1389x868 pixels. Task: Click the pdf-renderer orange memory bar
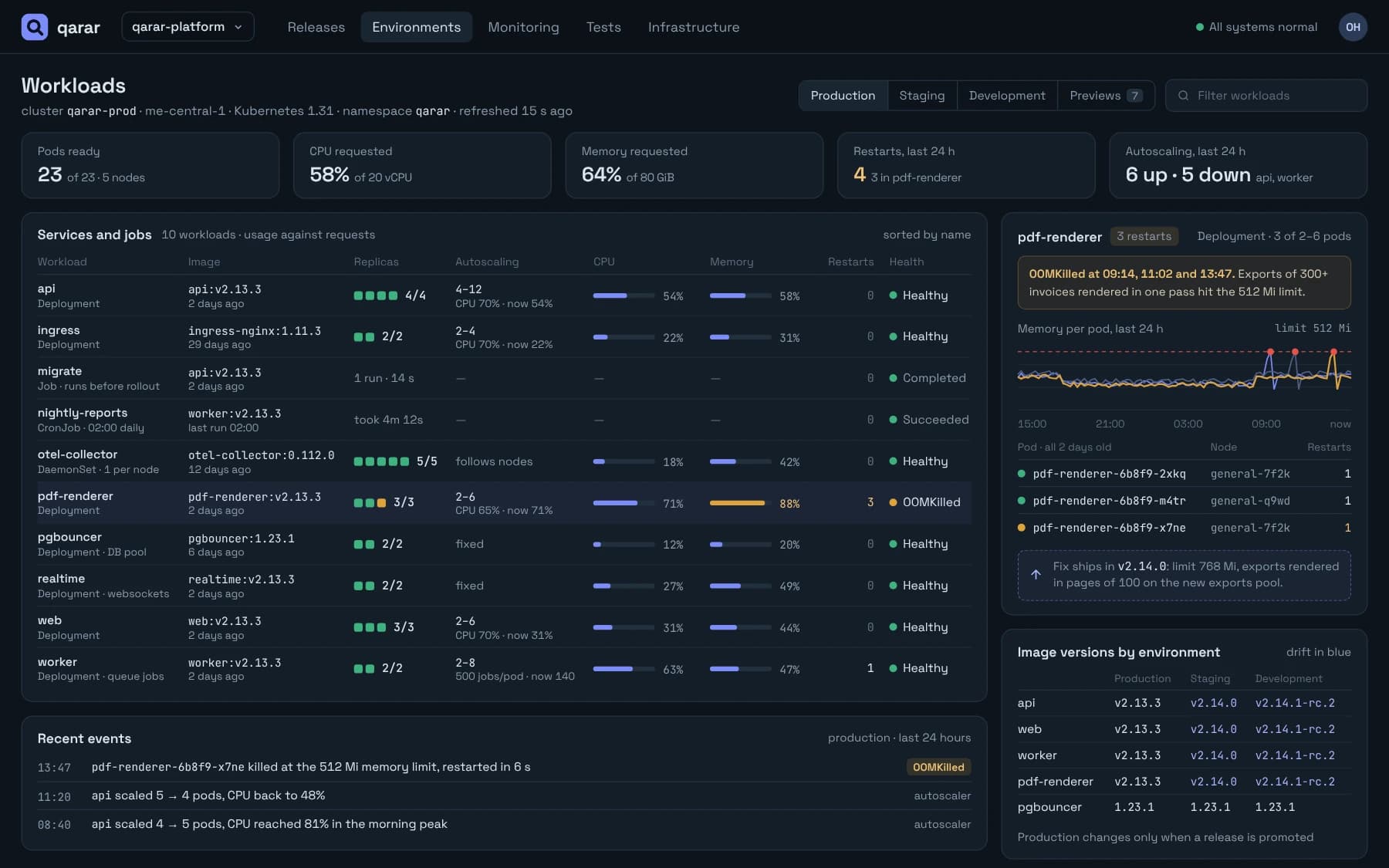pyautogui.click(x=737, y=503)
